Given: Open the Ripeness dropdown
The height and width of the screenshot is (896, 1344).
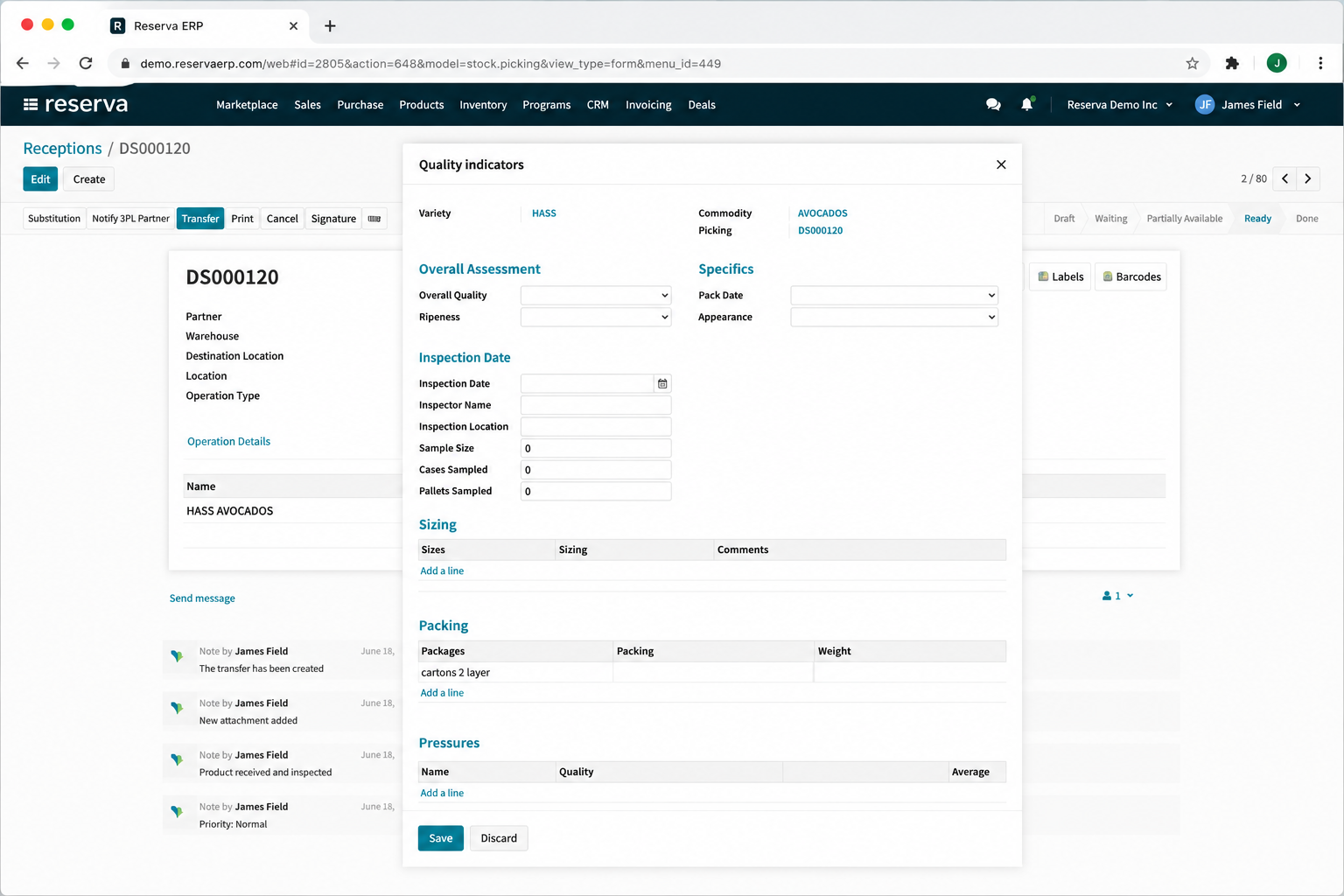Looking at the screenshot, I should 596,318.
